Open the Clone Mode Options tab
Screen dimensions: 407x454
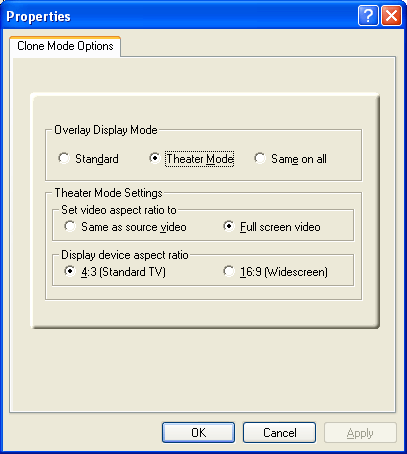65,46
